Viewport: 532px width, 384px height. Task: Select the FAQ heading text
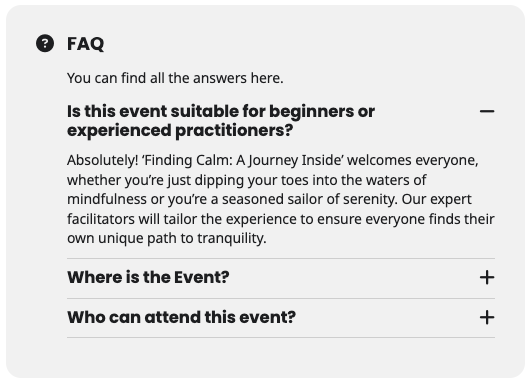point(86,44)
